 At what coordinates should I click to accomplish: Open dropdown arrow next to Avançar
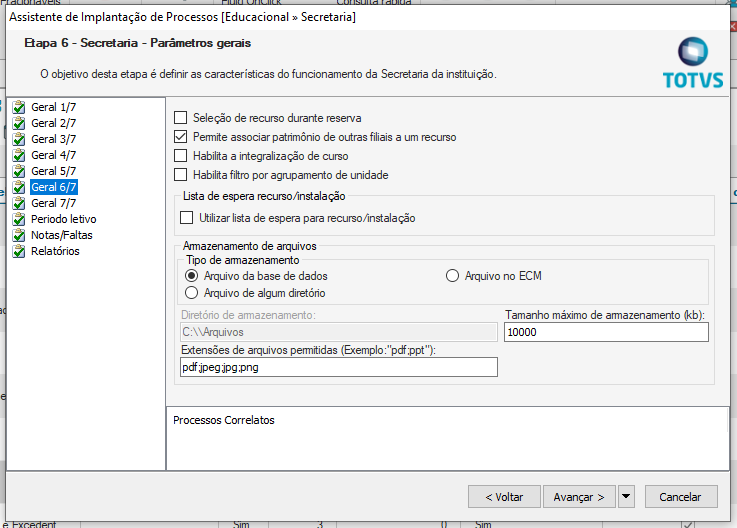[627, 496]
